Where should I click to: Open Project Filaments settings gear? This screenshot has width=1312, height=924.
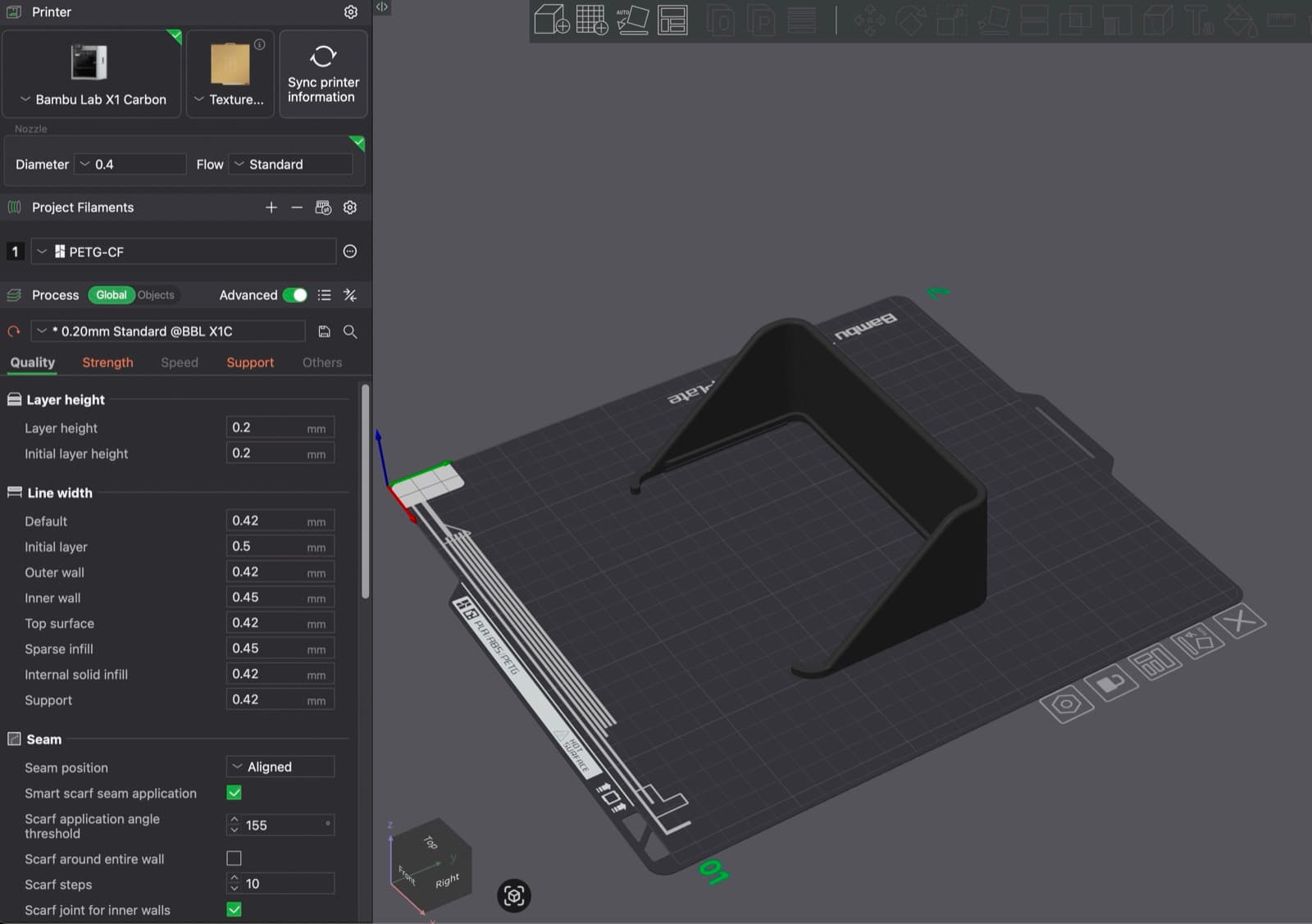pos(350,207)
